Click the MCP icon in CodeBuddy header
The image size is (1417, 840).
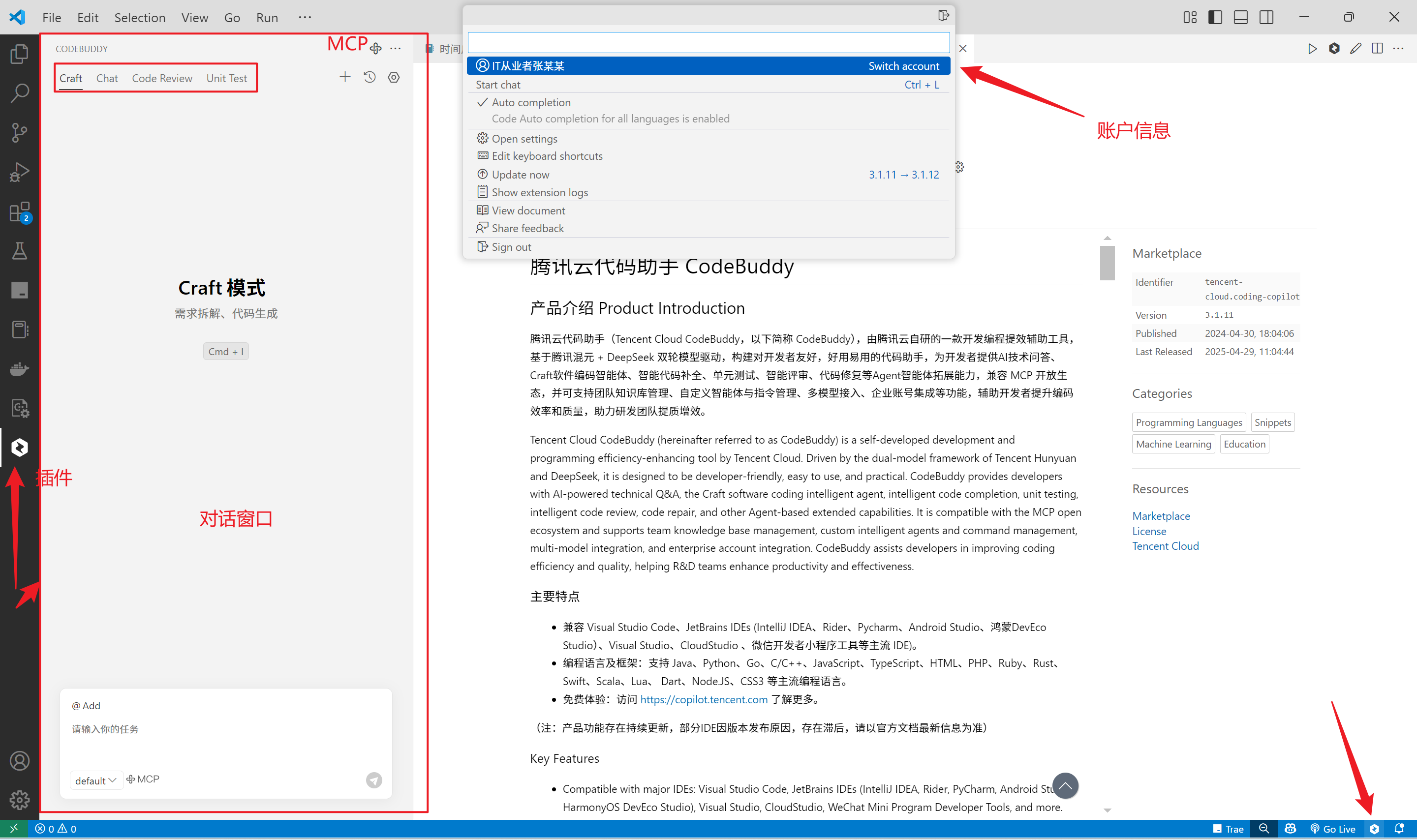tap(375, 49)
